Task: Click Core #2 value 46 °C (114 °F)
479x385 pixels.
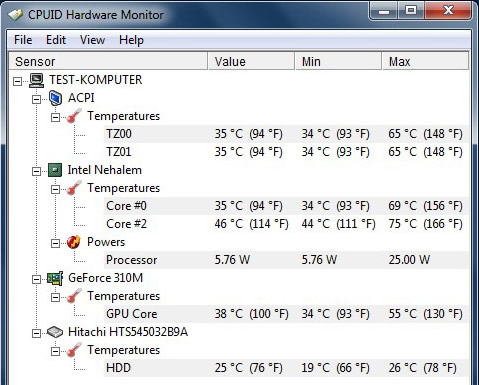Action: (252, 224)
